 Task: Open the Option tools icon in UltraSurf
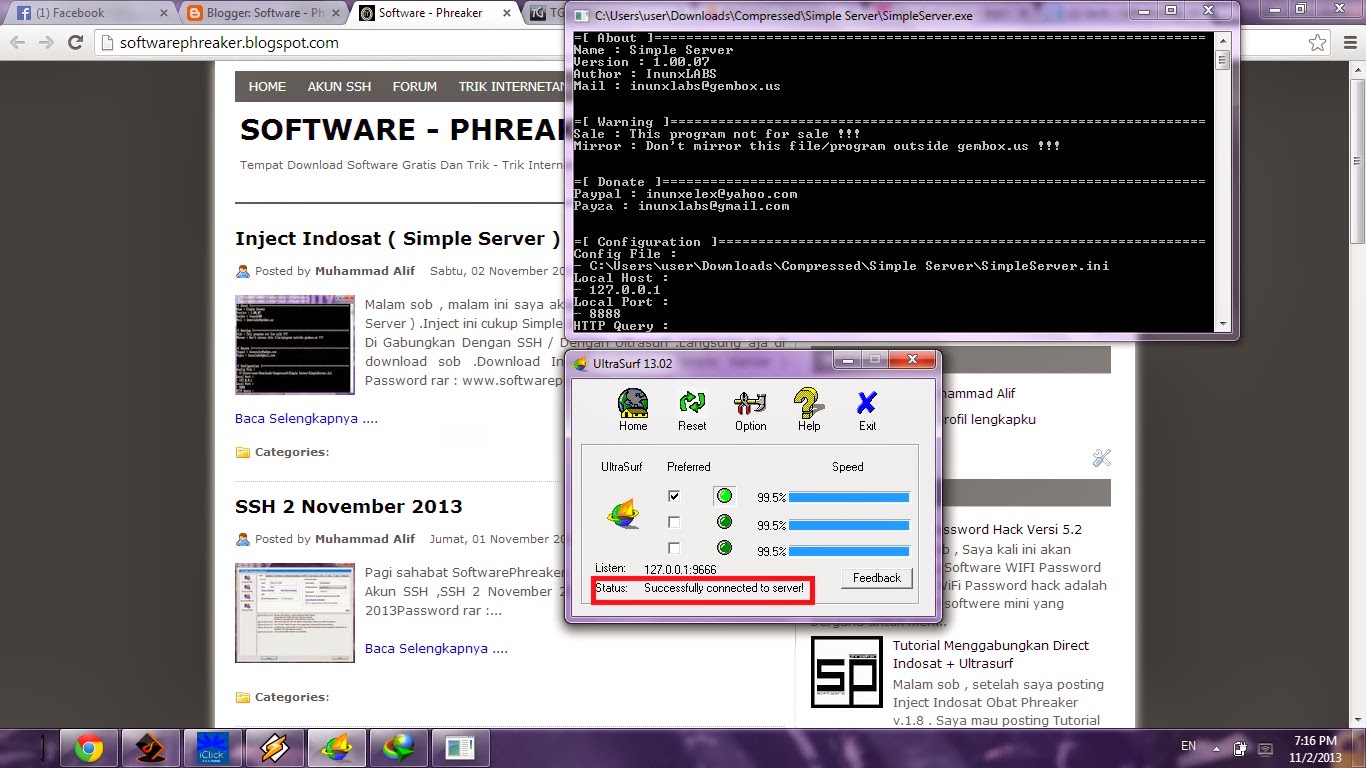(750, 403)
